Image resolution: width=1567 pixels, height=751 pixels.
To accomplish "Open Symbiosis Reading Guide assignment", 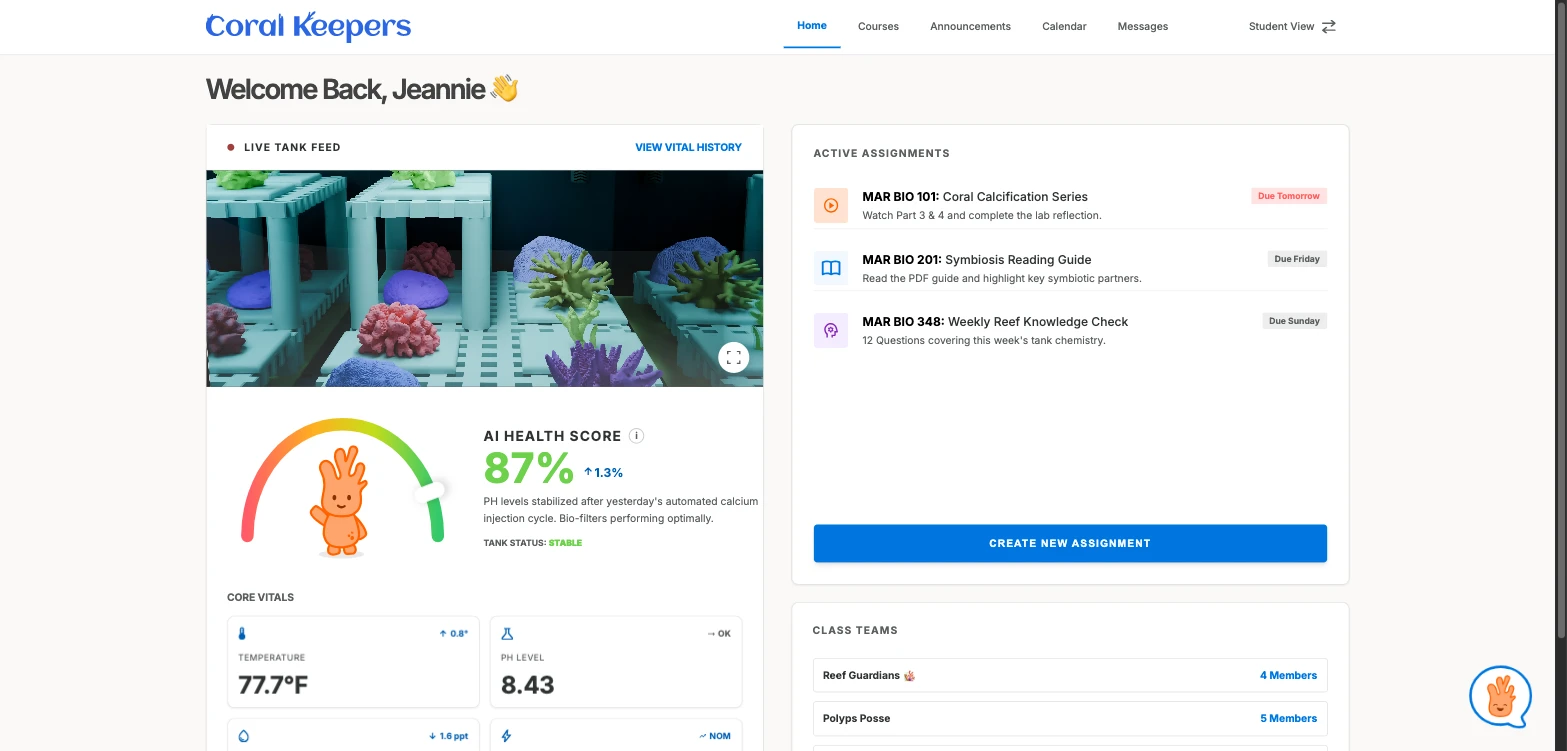I will click(1070, 268).
